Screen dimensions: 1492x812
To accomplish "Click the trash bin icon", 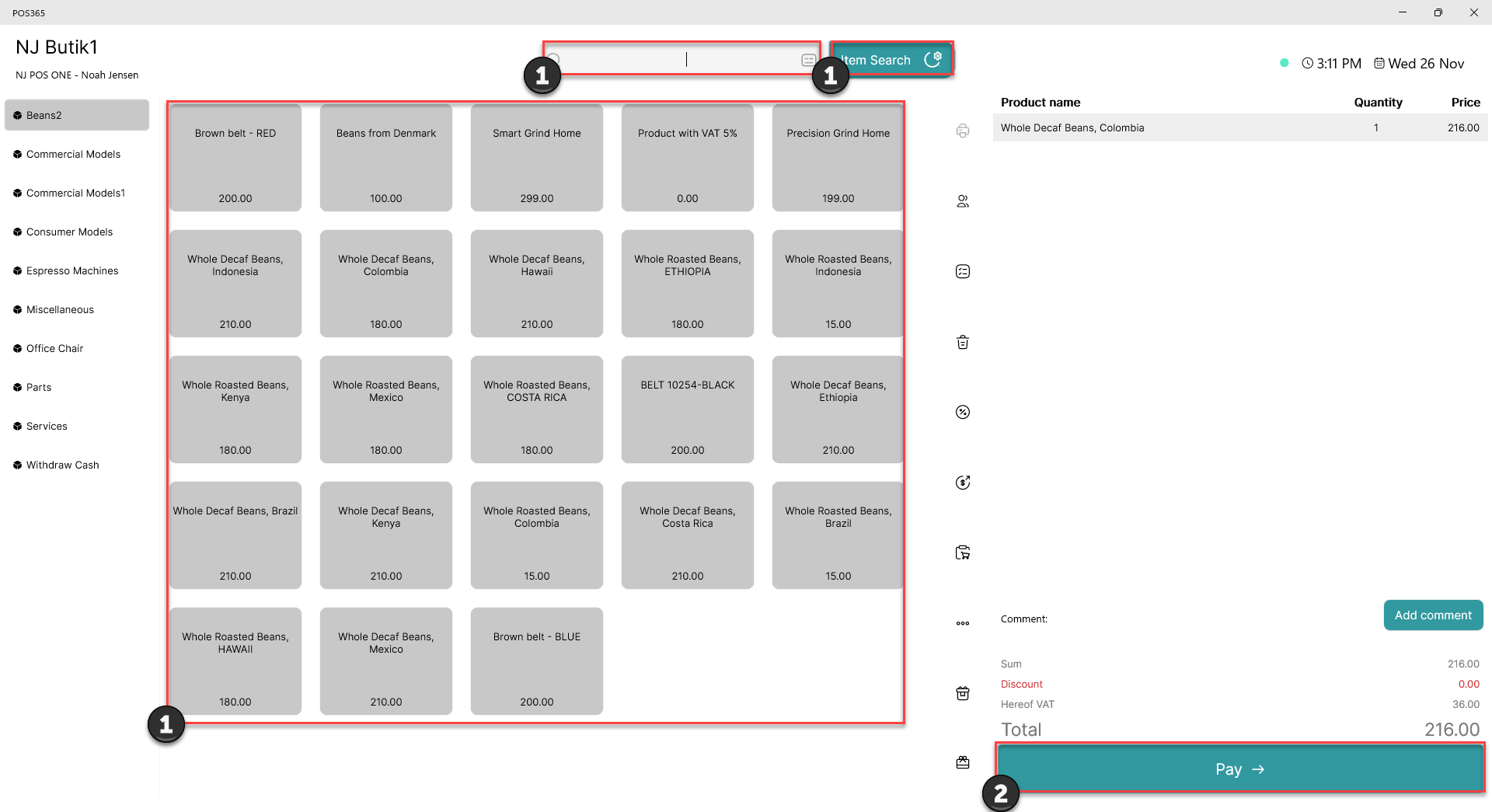I will [963, 342].
